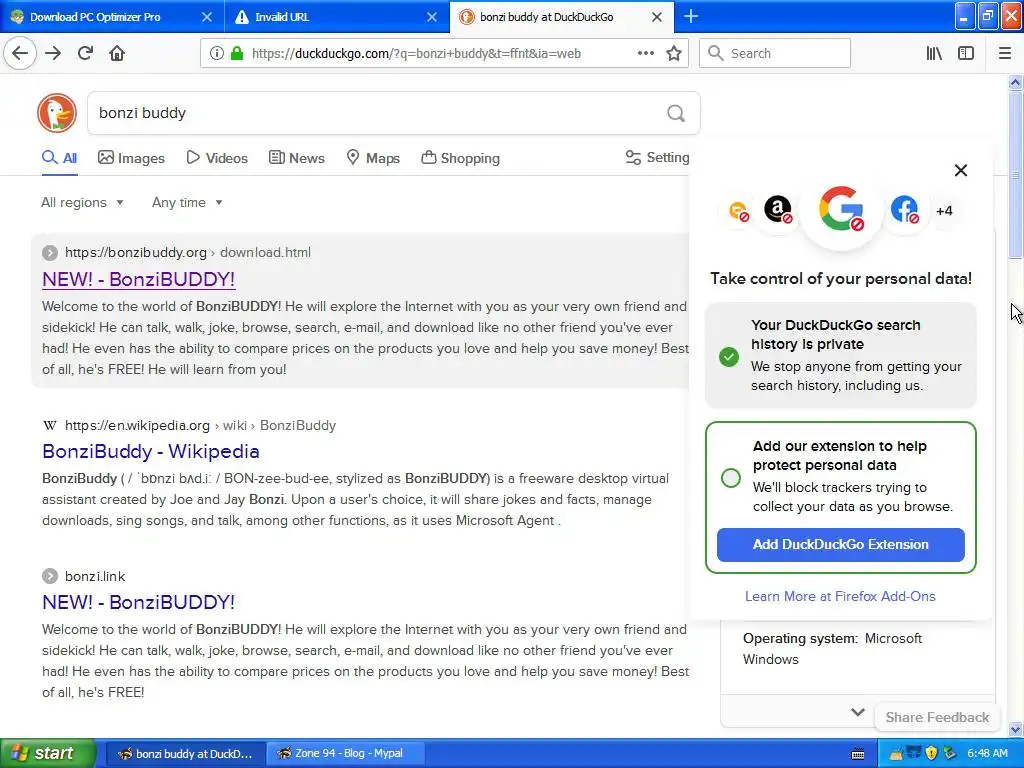This screenshot has height=768, width=1024.
Task: Open the bonzibuddy.org NEW! - BonziBUDDY! result
Action: (138, 280)
